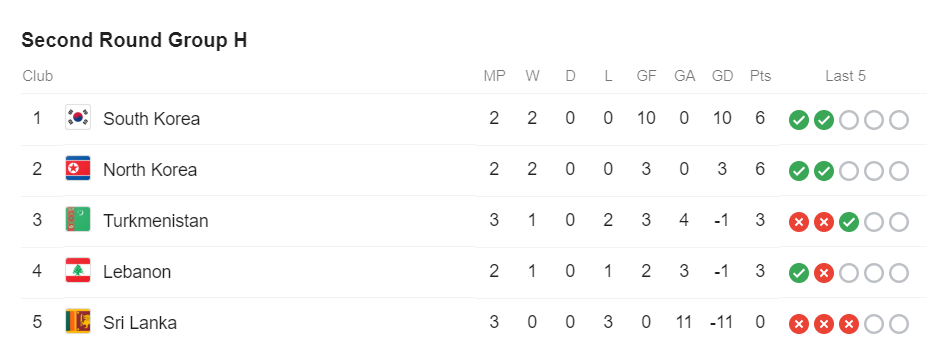Click the Sri Lanka flag icon

click(77, 323)
